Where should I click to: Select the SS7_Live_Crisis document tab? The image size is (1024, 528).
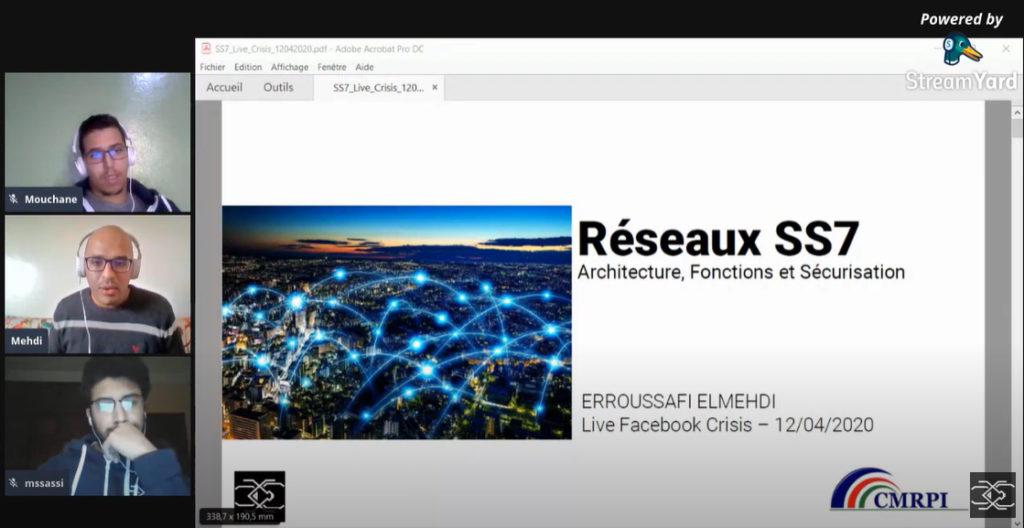378,88
